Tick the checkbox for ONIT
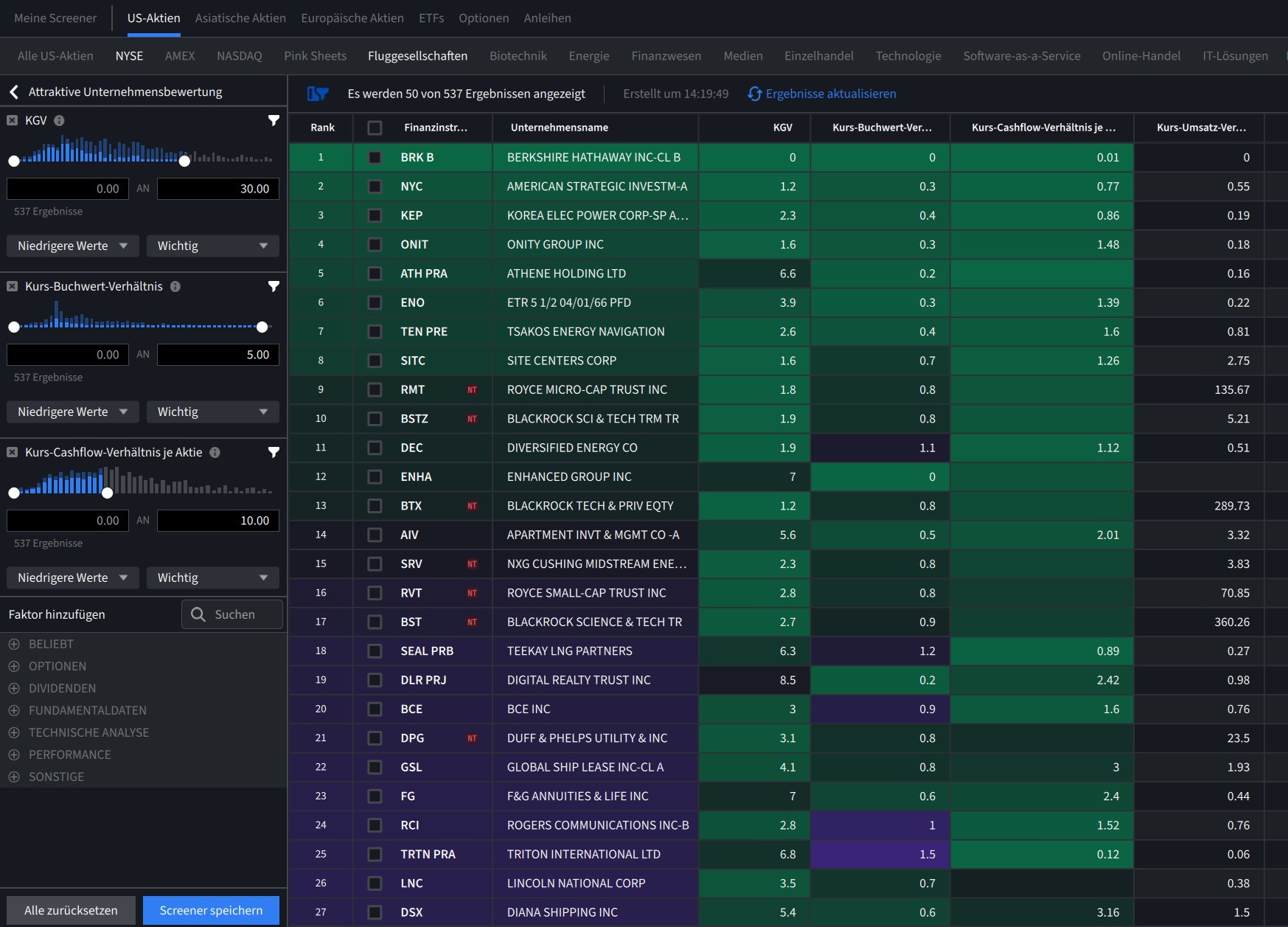 [375, 244]
